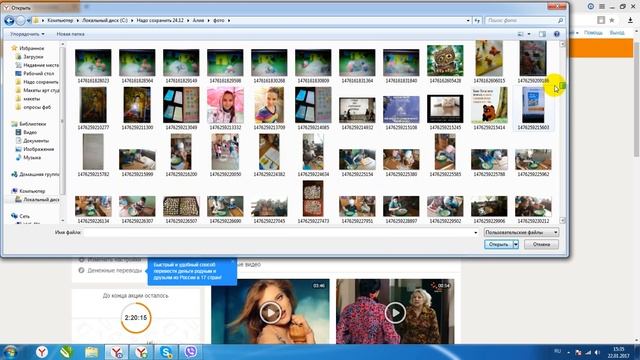Open the Видео library
Viewport: 640px width, 360px height.
click(26, 132)
